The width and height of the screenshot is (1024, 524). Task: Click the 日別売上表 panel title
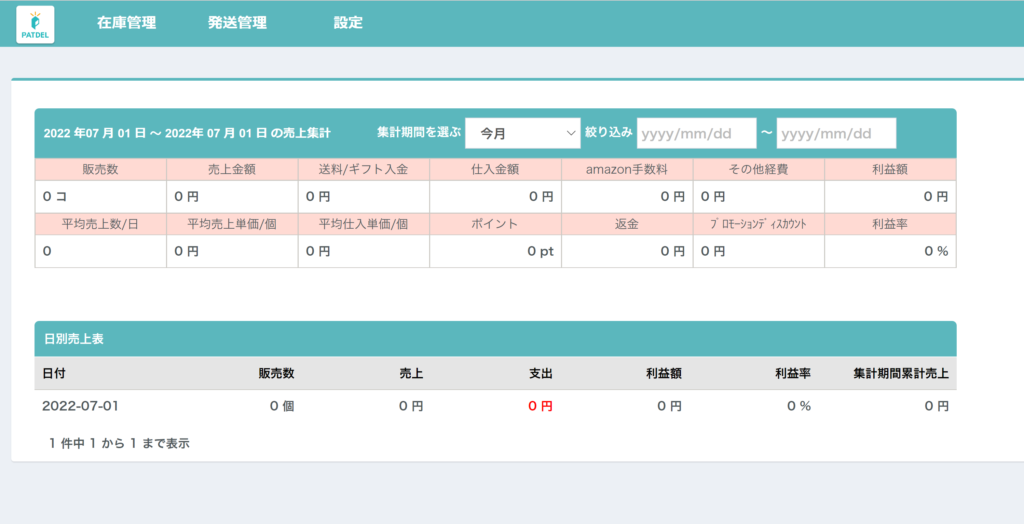click(x=75, y=339)
